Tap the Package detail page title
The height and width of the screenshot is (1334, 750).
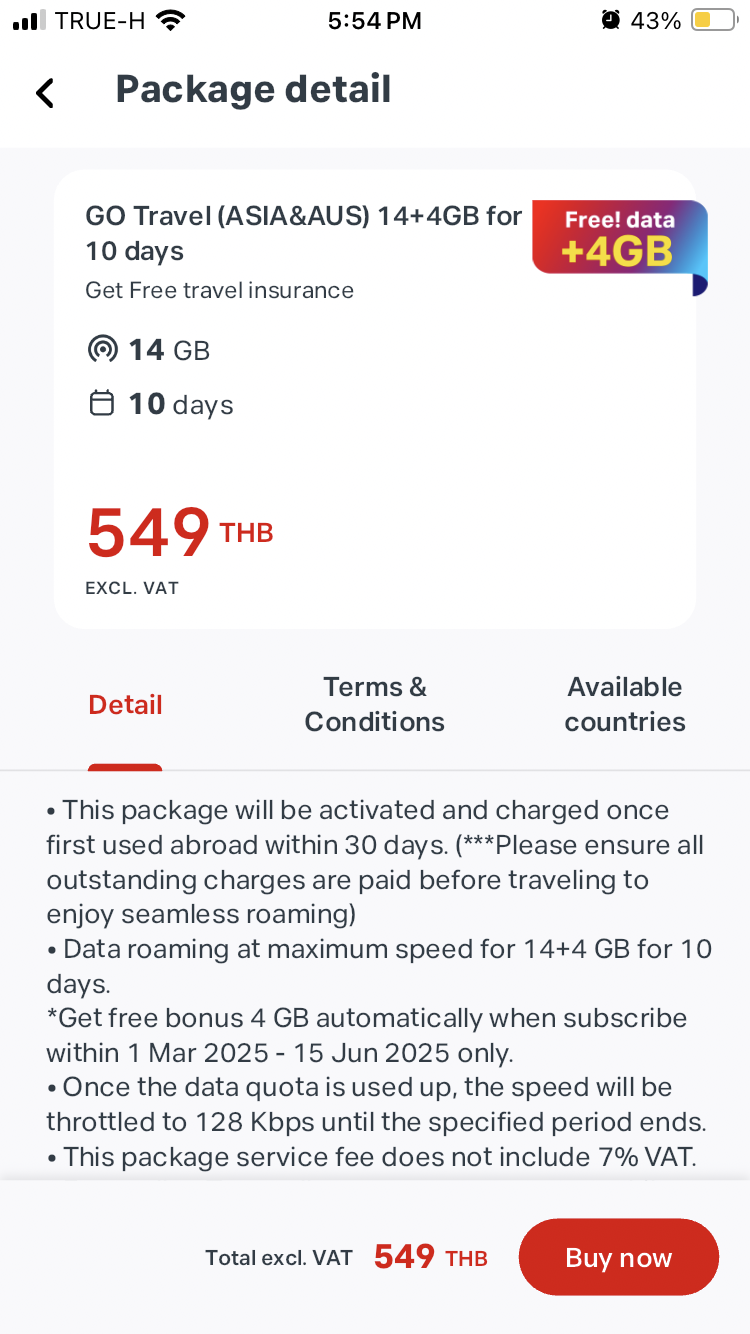253,90
